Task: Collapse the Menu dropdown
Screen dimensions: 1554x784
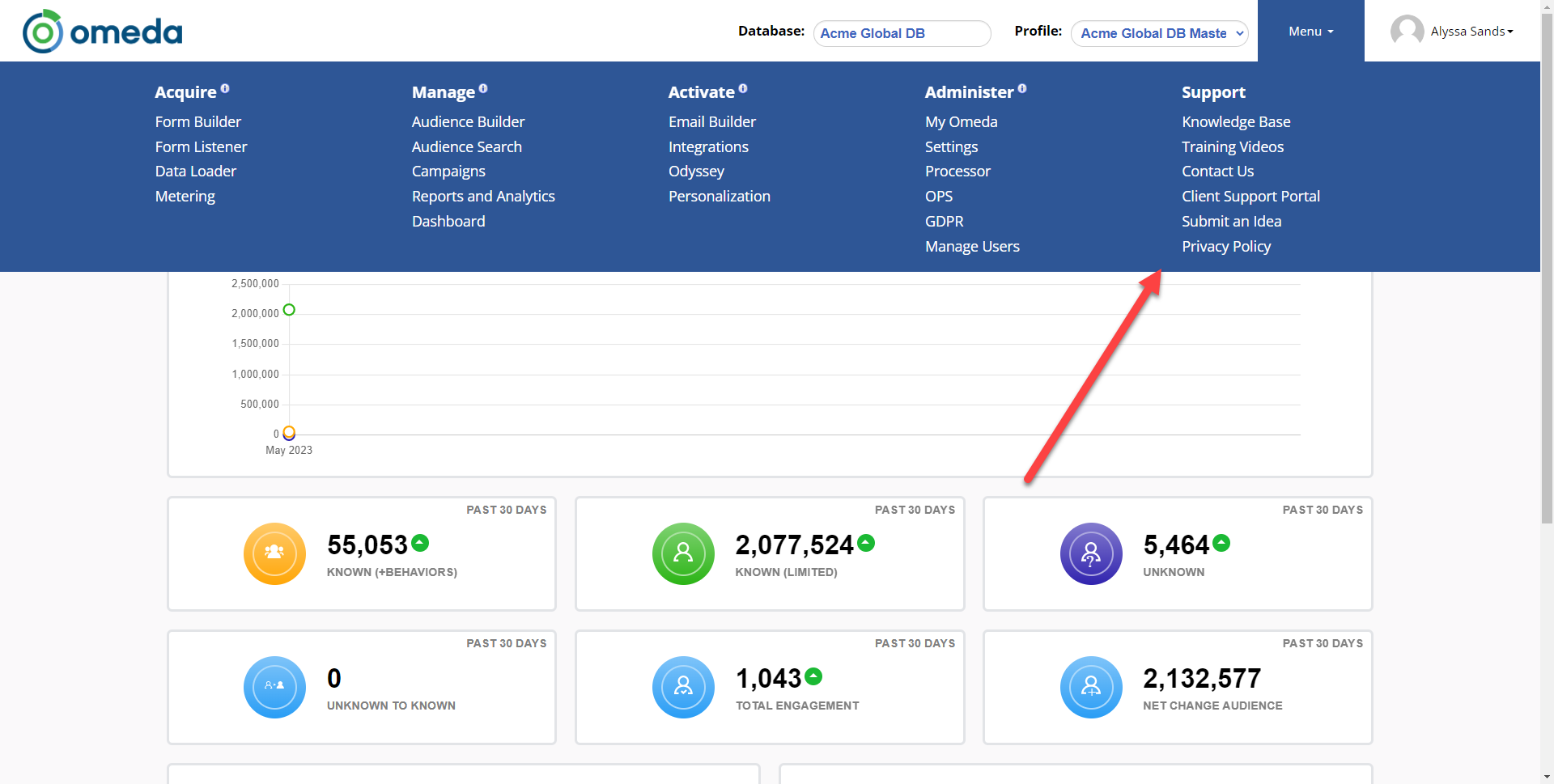Action: (1310, 32)
